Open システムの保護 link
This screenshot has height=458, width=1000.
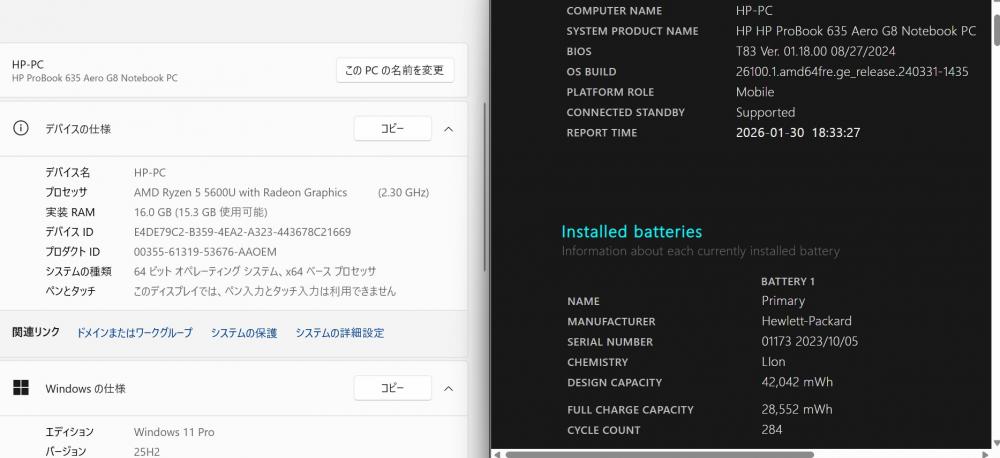[244, 332]
